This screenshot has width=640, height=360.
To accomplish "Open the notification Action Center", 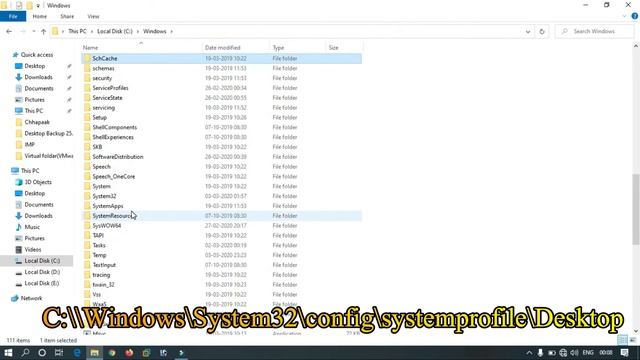I will point(624,353).
